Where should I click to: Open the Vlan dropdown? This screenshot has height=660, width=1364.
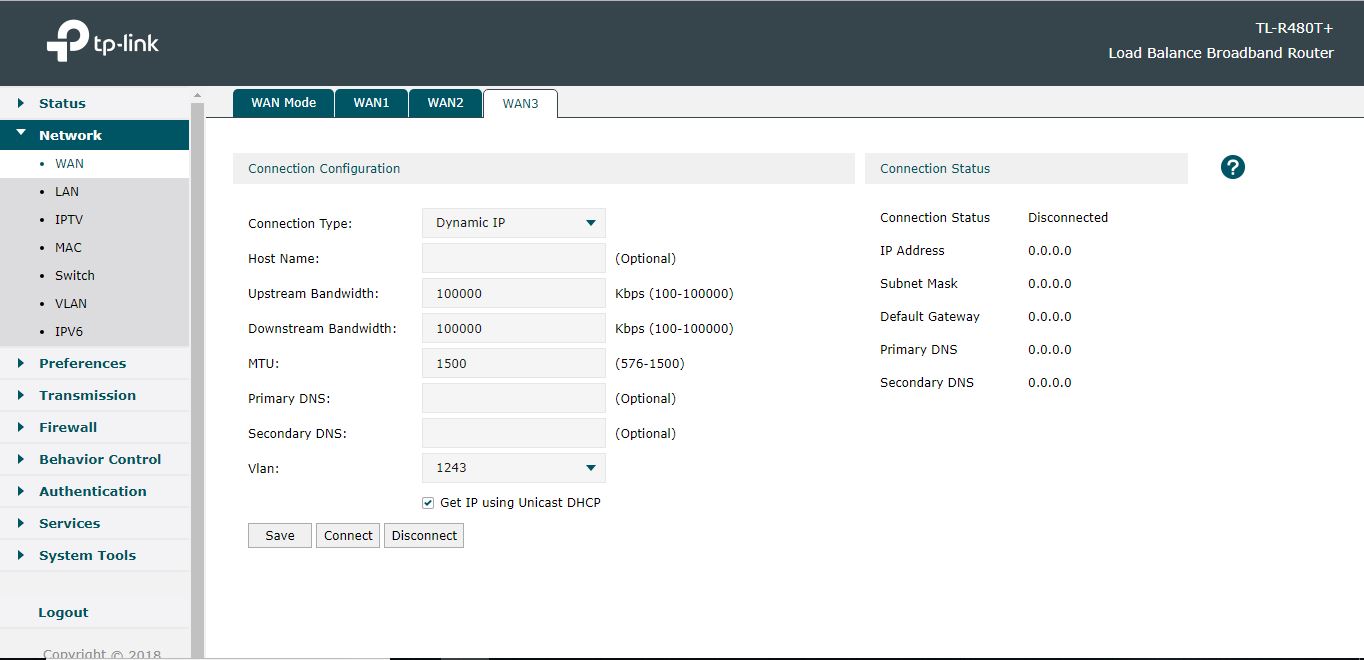(513, 467)
